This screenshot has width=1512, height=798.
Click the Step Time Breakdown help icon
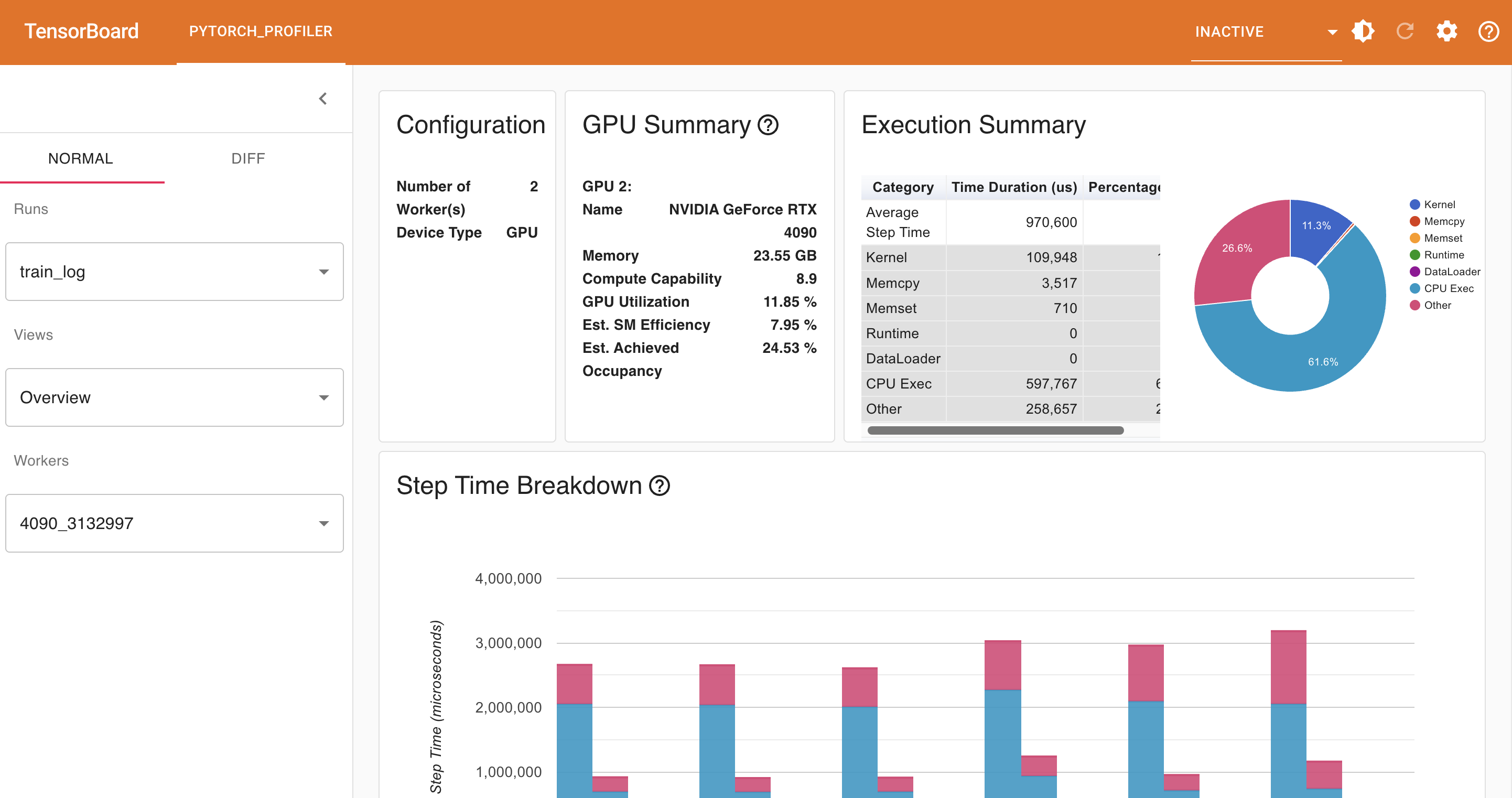[x=659, y=486]
